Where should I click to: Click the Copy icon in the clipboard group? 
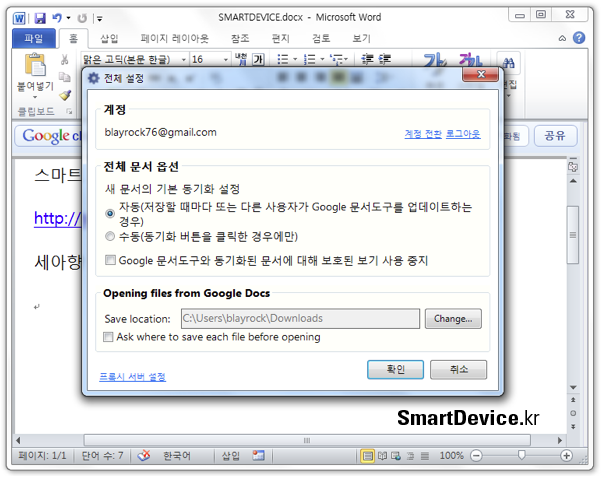point(64,77)
